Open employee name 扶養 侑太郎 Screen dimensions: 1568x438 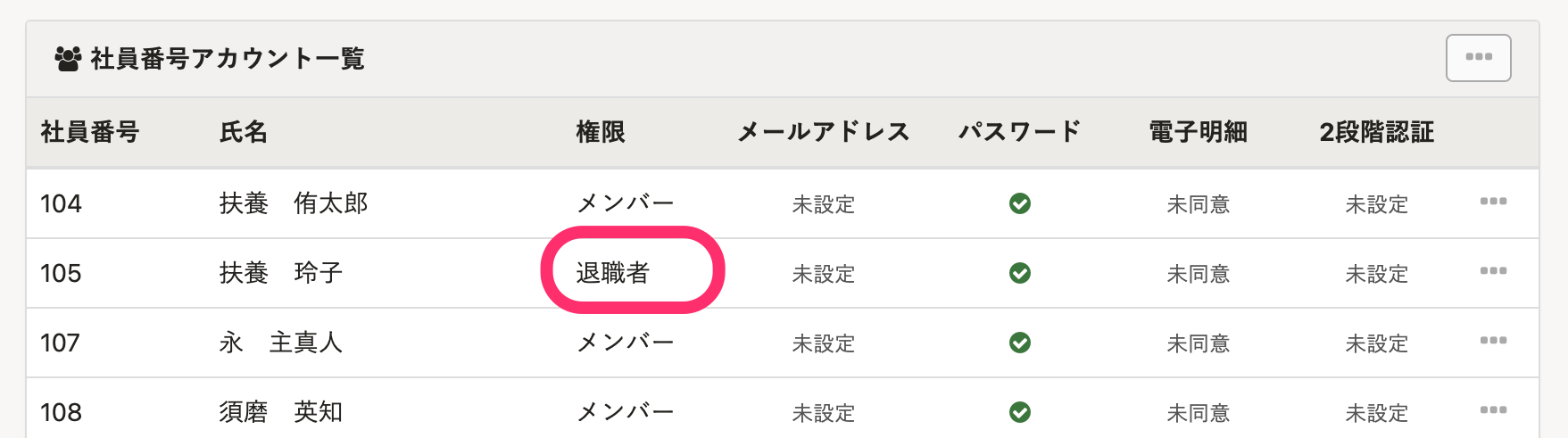294,203
